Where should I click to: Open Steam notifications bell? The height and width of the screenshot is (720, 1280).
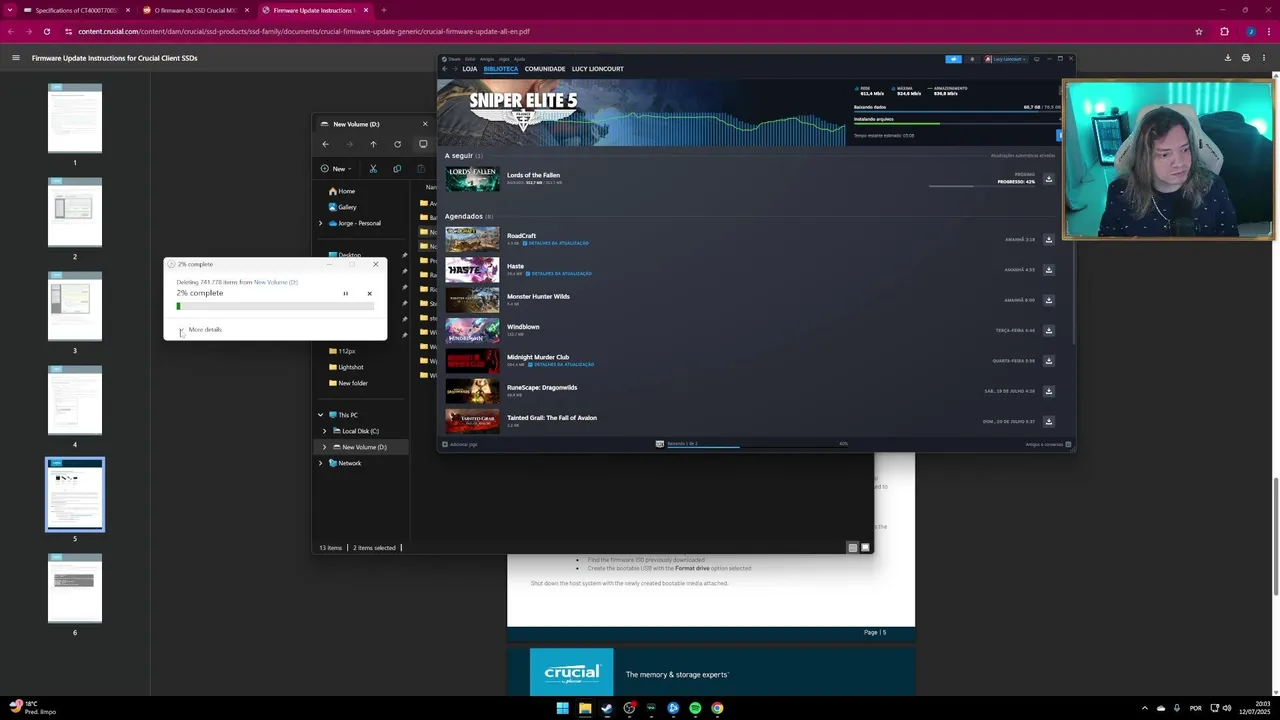point(972,59)
